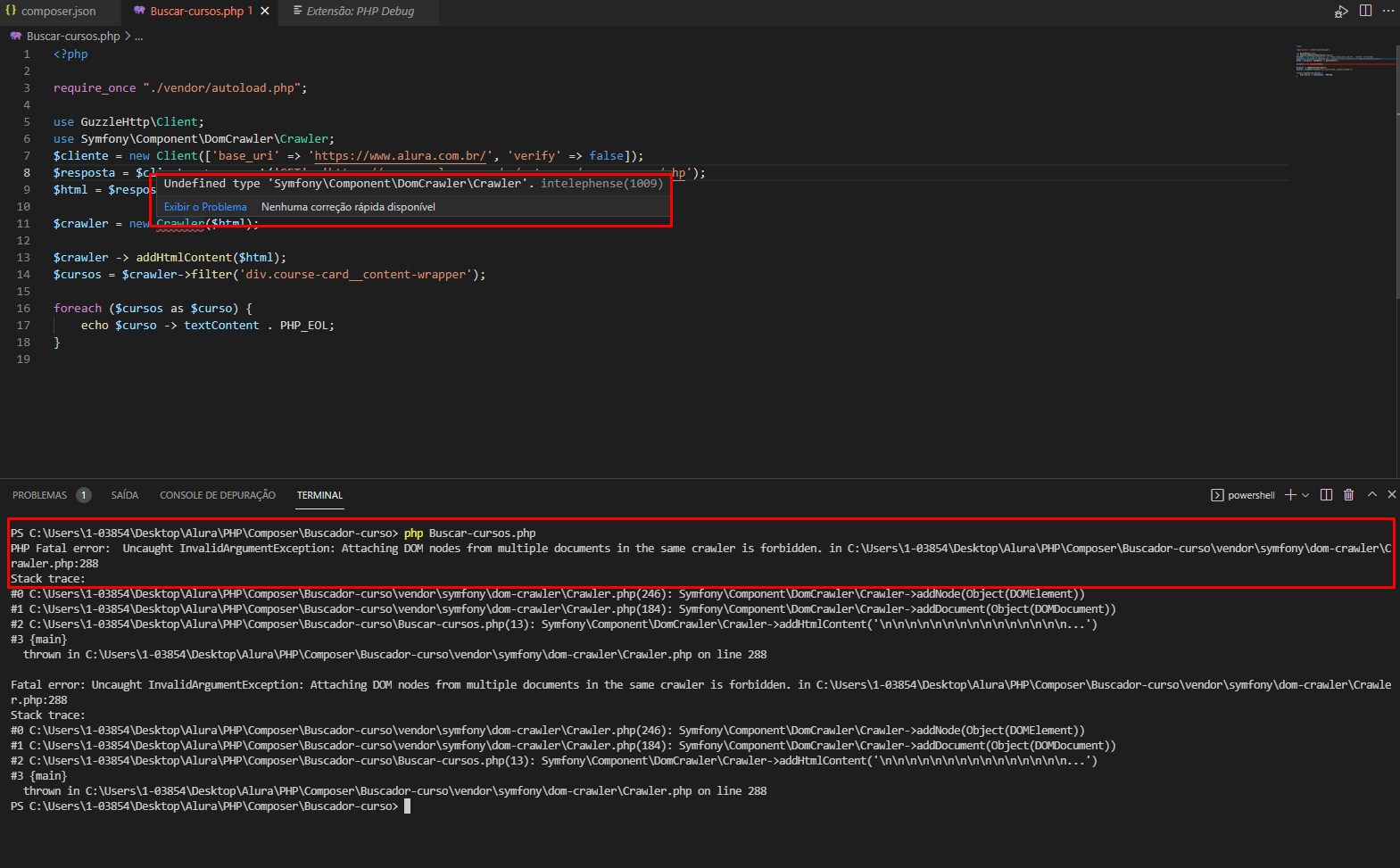Maximize the panel with the up chevron
Screen dimensions: 1400x868
click(1372, 494)
